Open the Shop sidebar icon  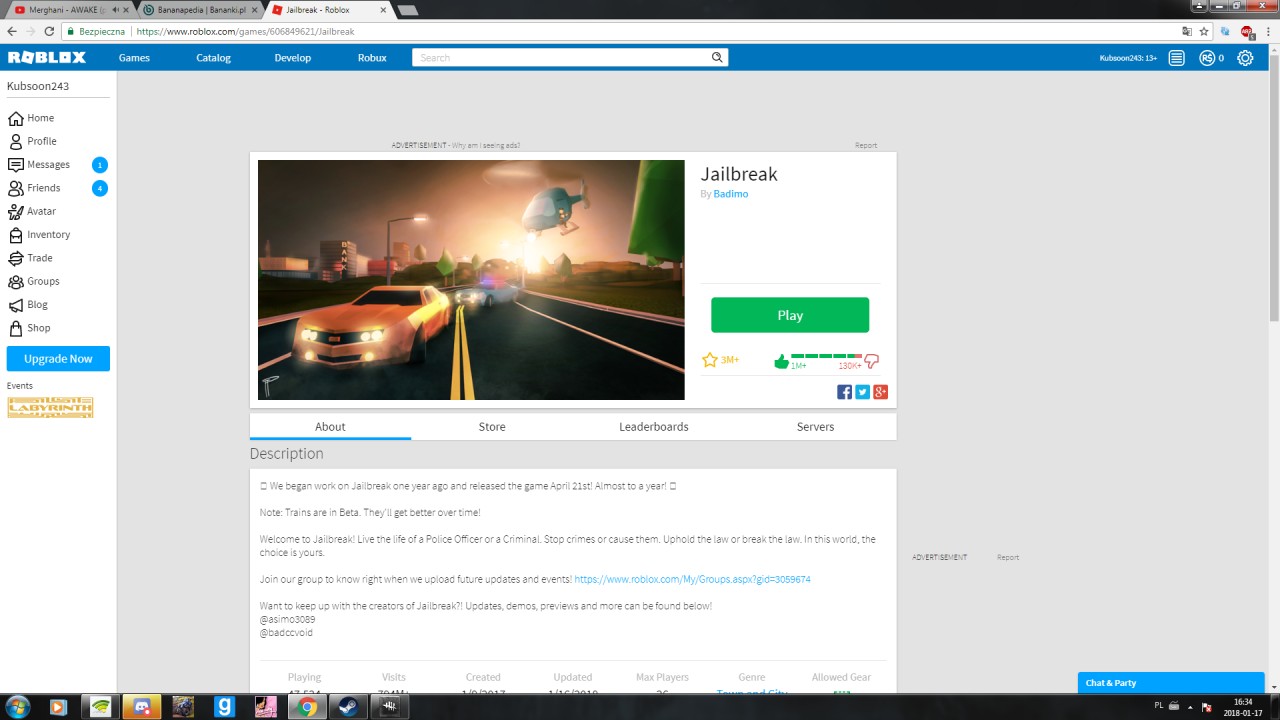pos(15,328)
